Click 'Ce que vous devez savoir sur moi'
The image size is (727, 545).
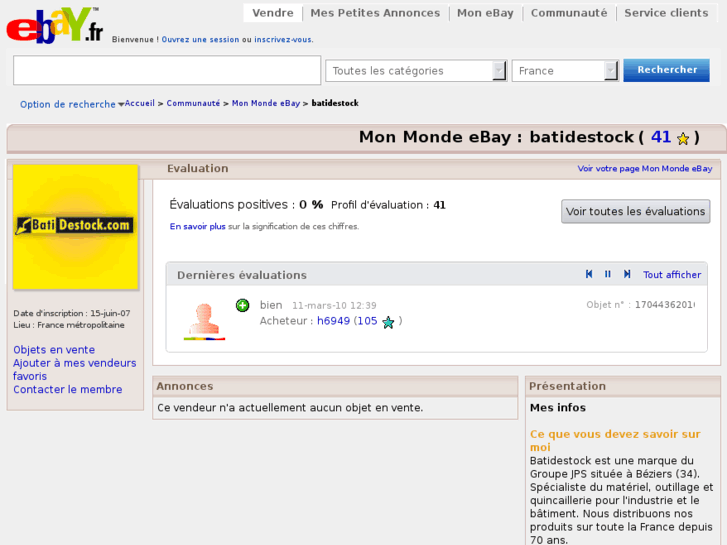[x=615, y=441]
